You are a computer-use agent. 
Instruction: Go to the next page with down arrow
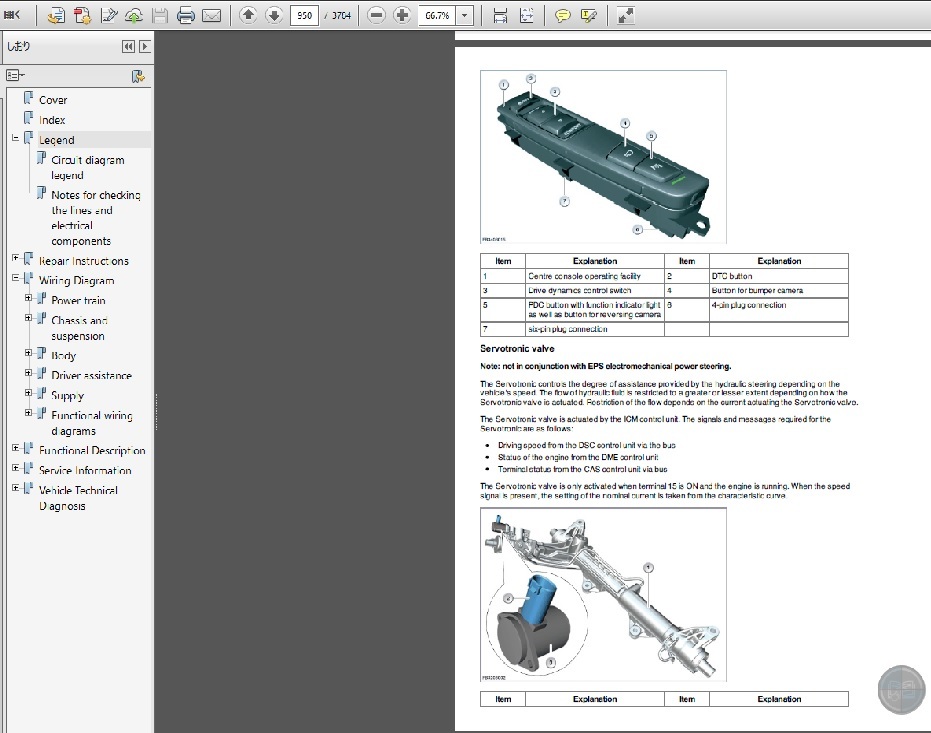[x=274, y=15]
